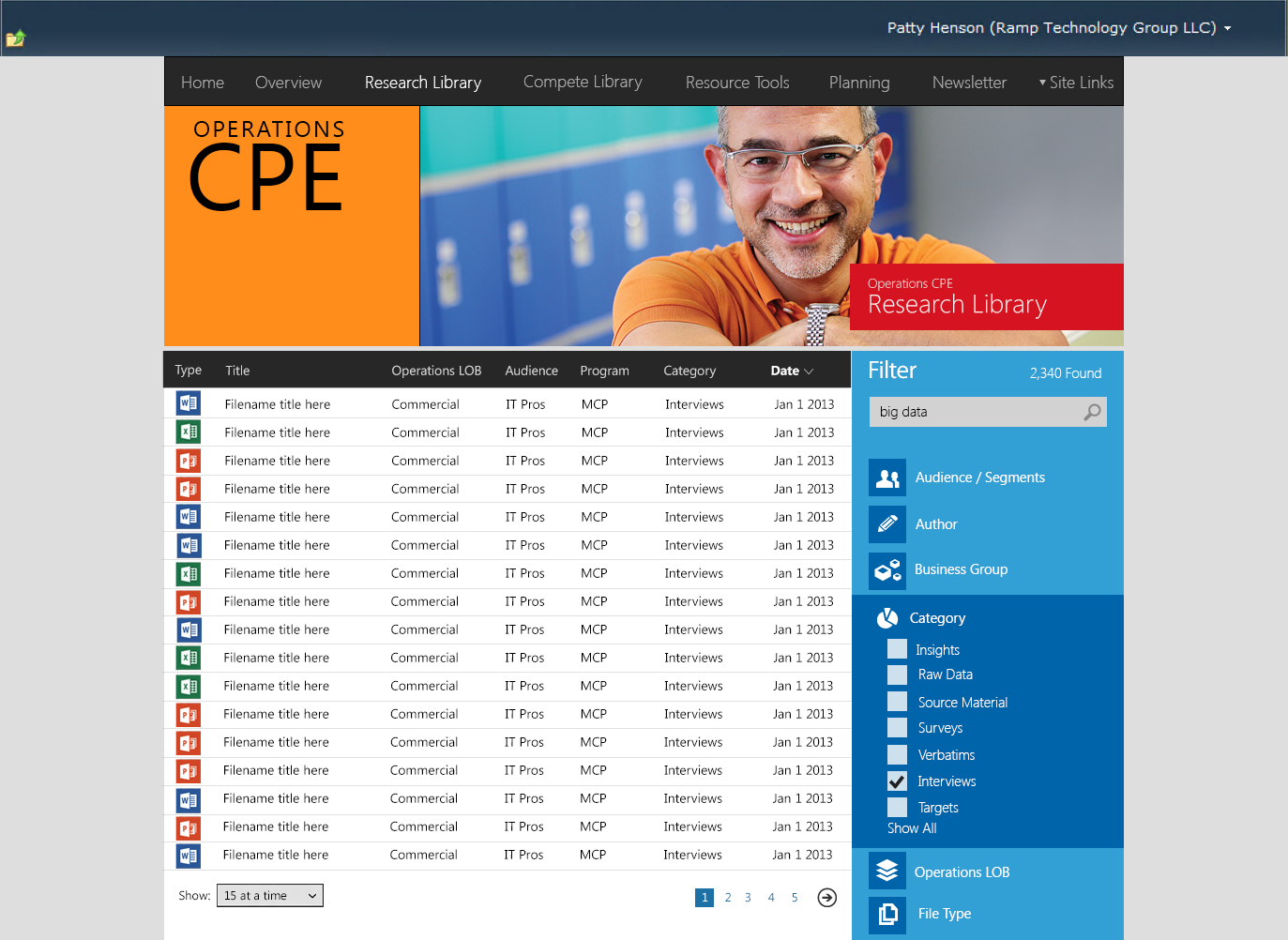Open the '15 at a time' dropdown
Image resolution: width=1288 pixels, height=940 pixels.
point(270,896)
